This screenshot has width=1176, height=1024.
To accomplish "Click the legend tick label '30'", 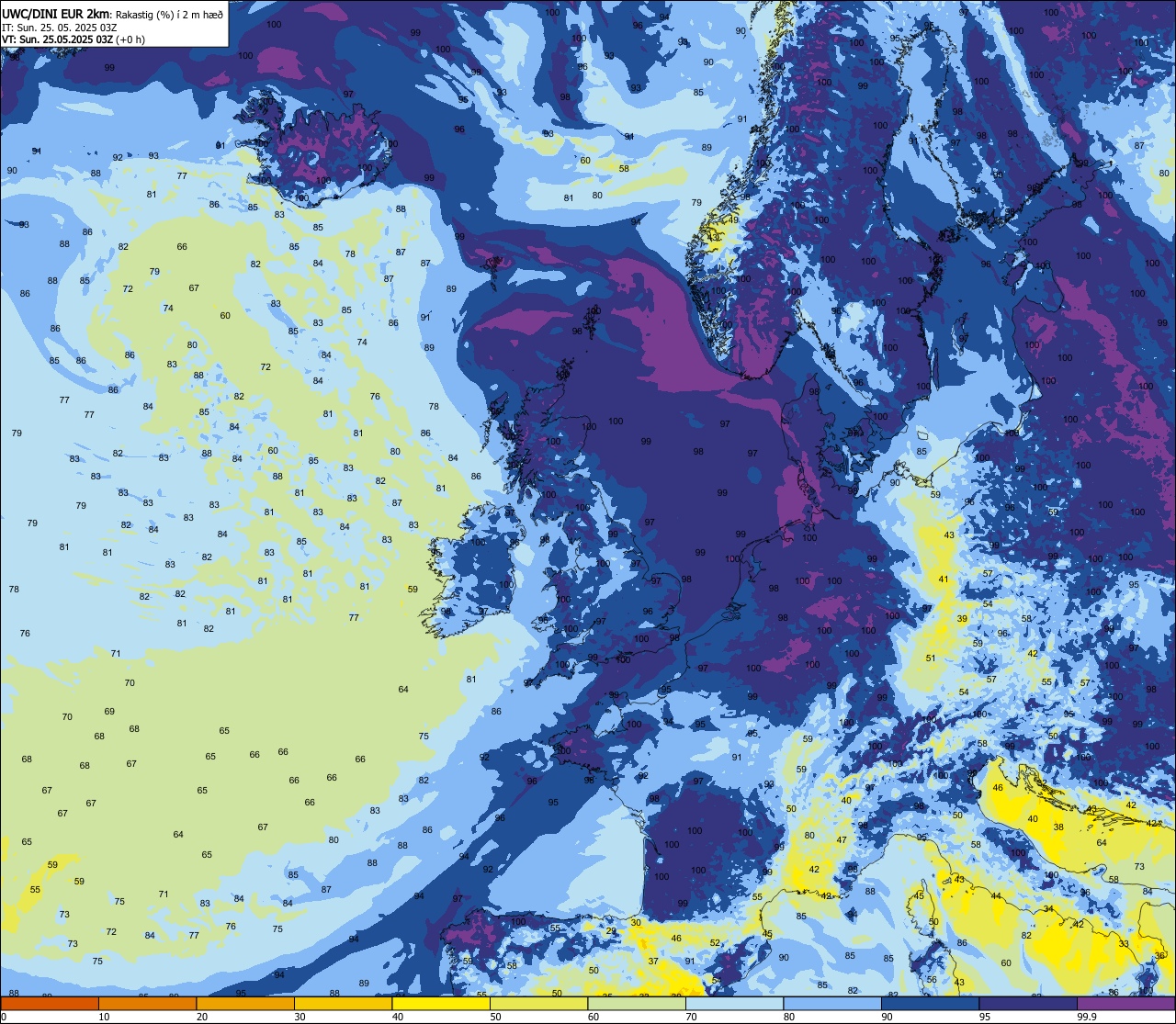I will coord(300,1017).
